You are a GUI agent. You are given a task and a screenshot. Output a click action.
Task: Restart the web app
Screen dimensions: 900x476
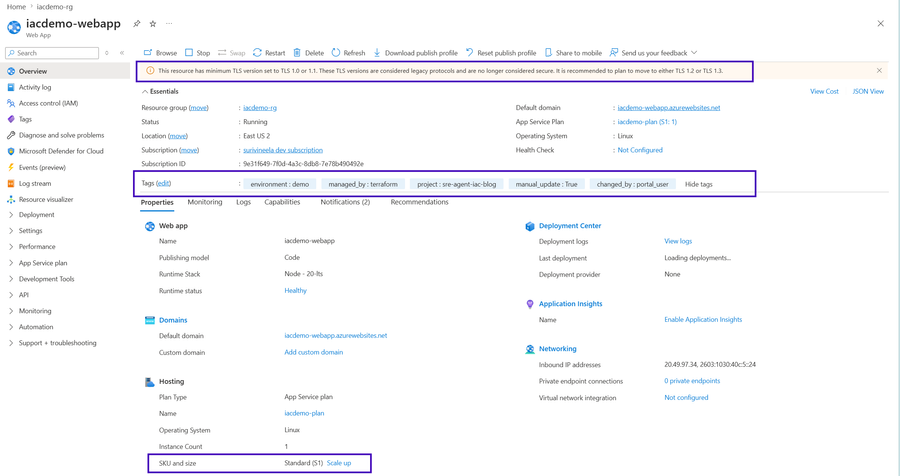coord(269,53)
